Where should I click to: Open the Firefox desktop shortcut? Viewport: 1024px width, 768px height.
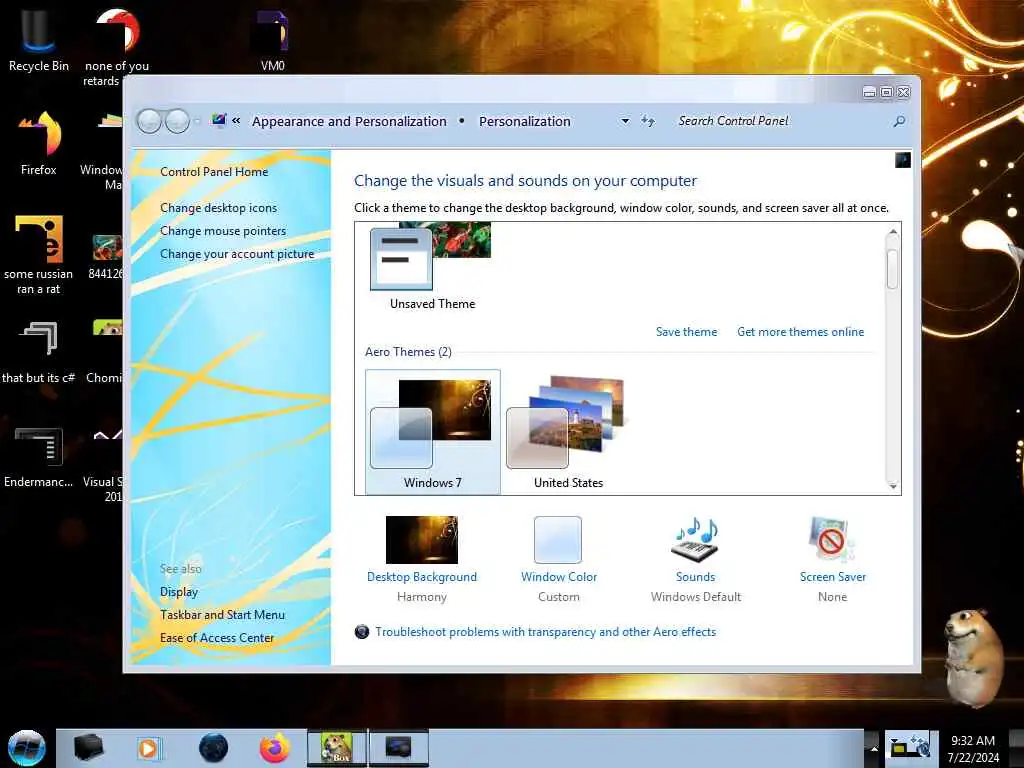pyautogui.click(x=39, y=143)
